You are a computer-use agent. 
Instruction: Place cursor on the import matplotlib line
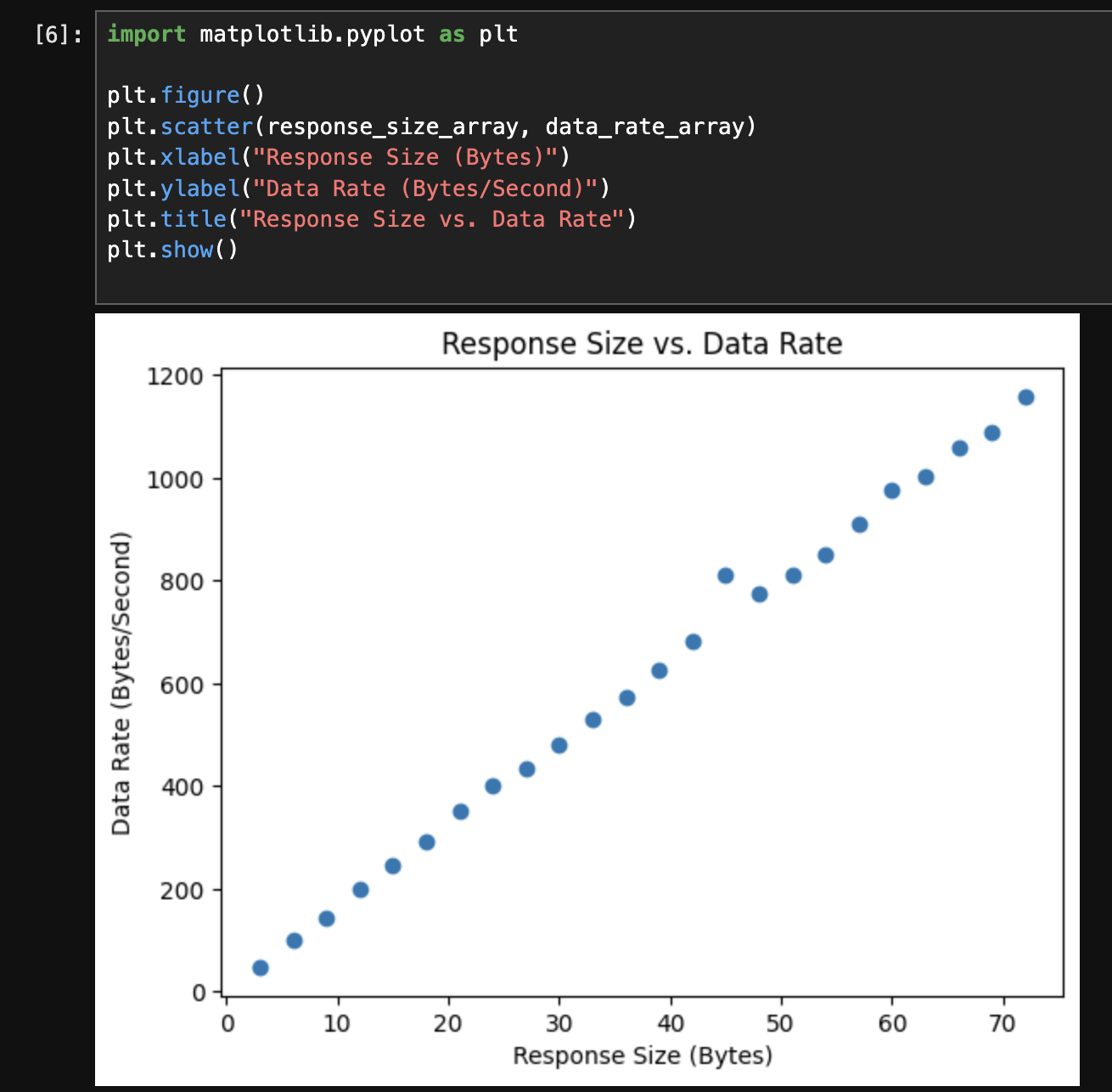(312, 35)
